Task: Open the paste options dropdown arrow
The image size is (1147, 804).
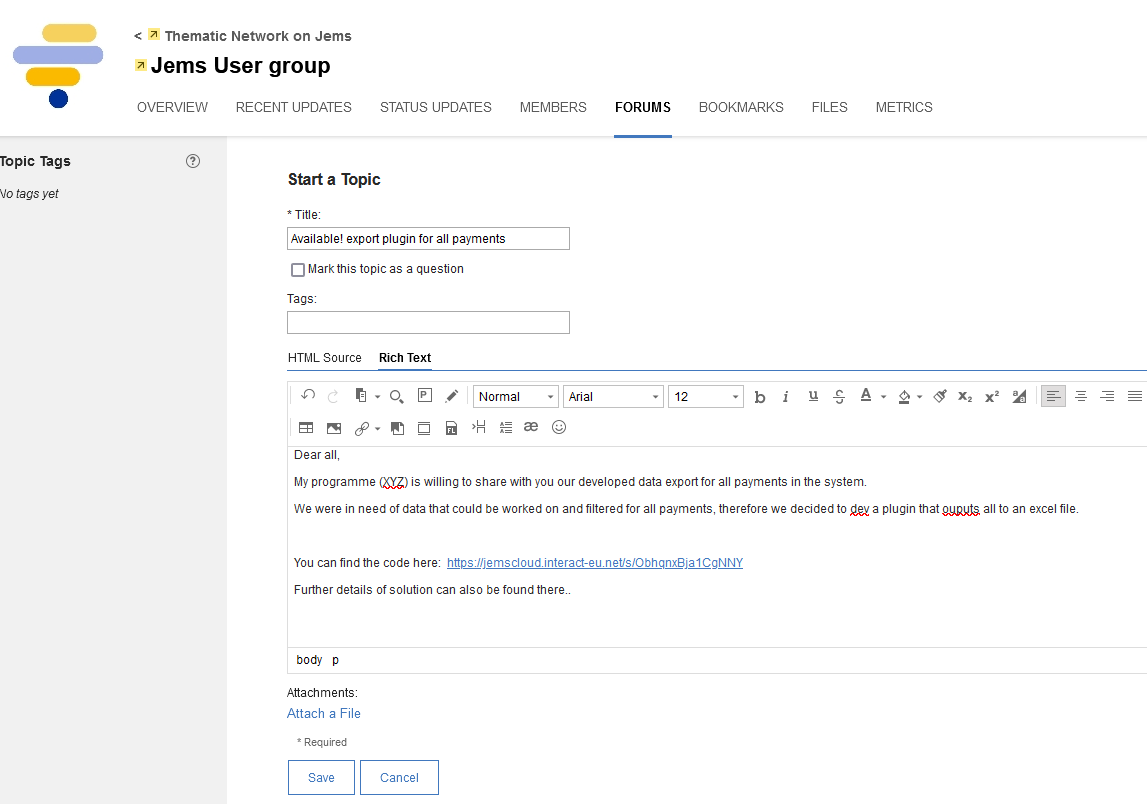Action: pyautogui.click(x=377, y=397)
